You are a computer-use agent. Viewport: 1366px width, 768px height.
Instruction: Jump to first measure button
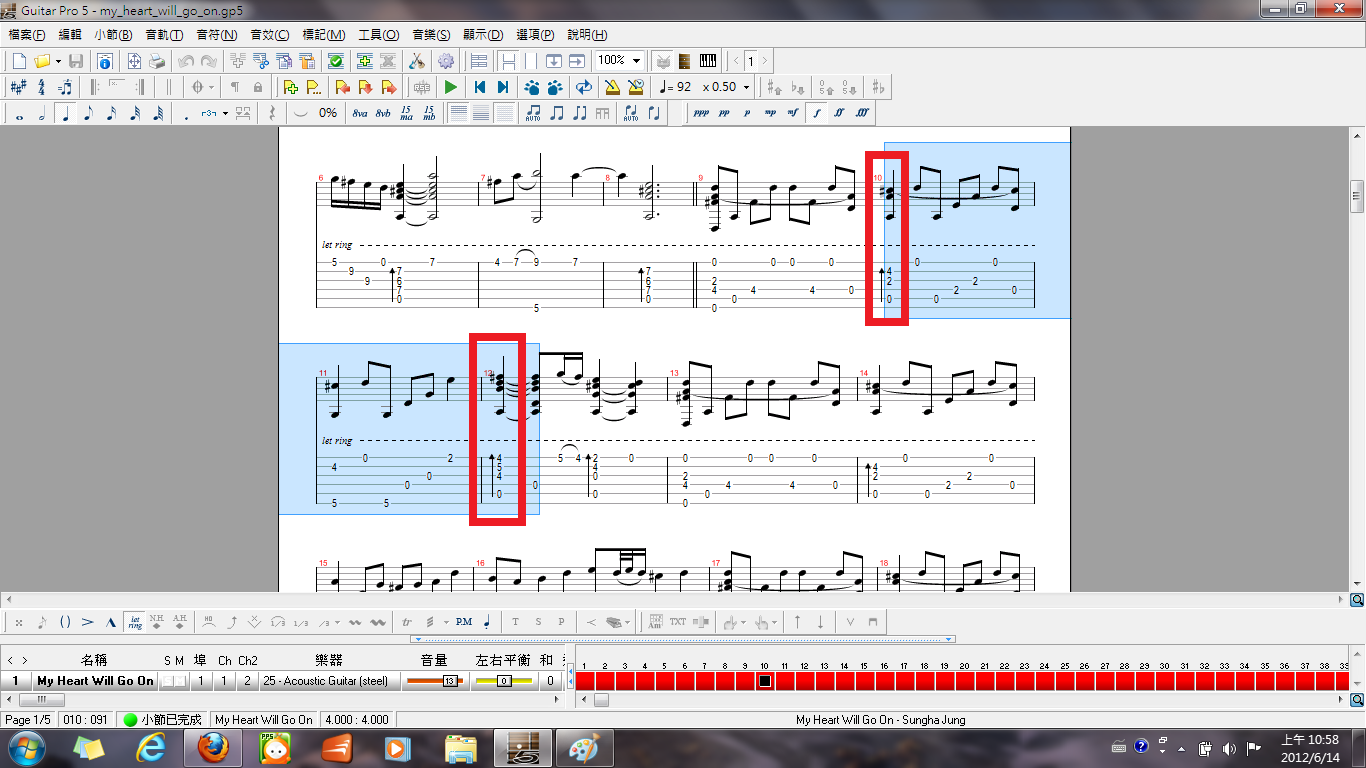click(x=479, y=87)
